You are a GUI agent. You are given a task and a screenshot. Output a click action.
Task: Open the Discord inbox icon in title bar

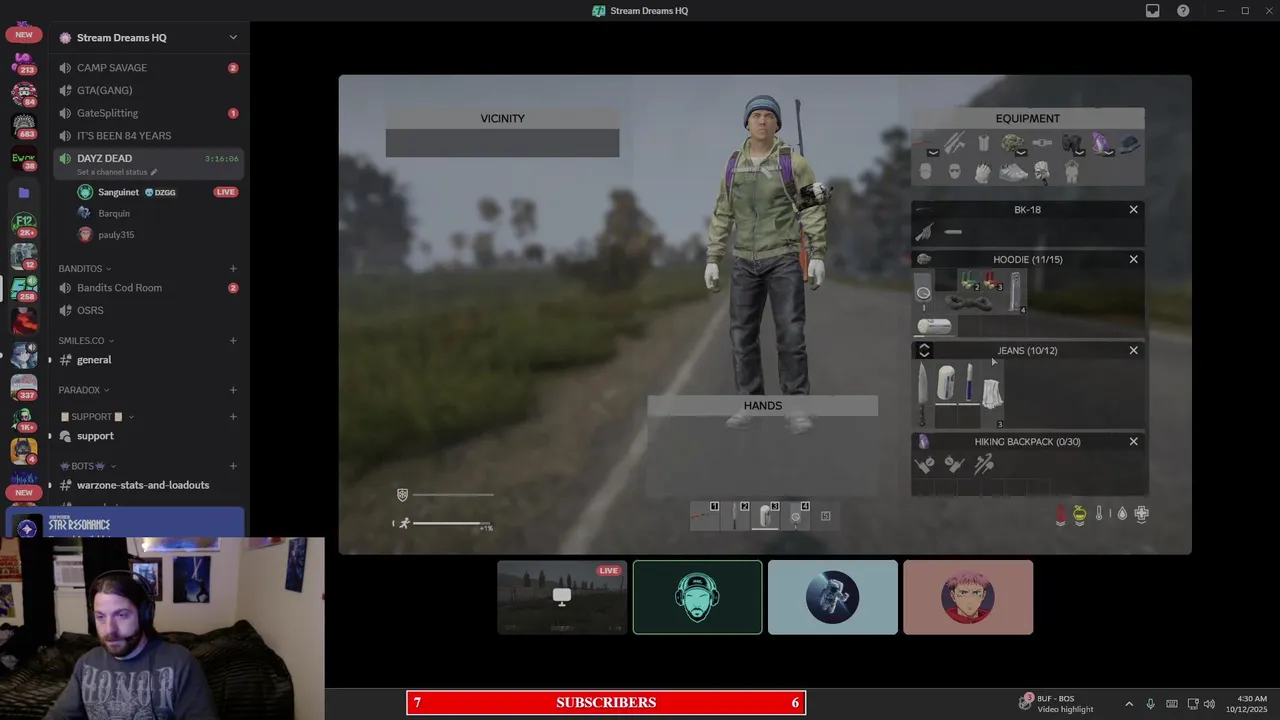coord(1152,11)
